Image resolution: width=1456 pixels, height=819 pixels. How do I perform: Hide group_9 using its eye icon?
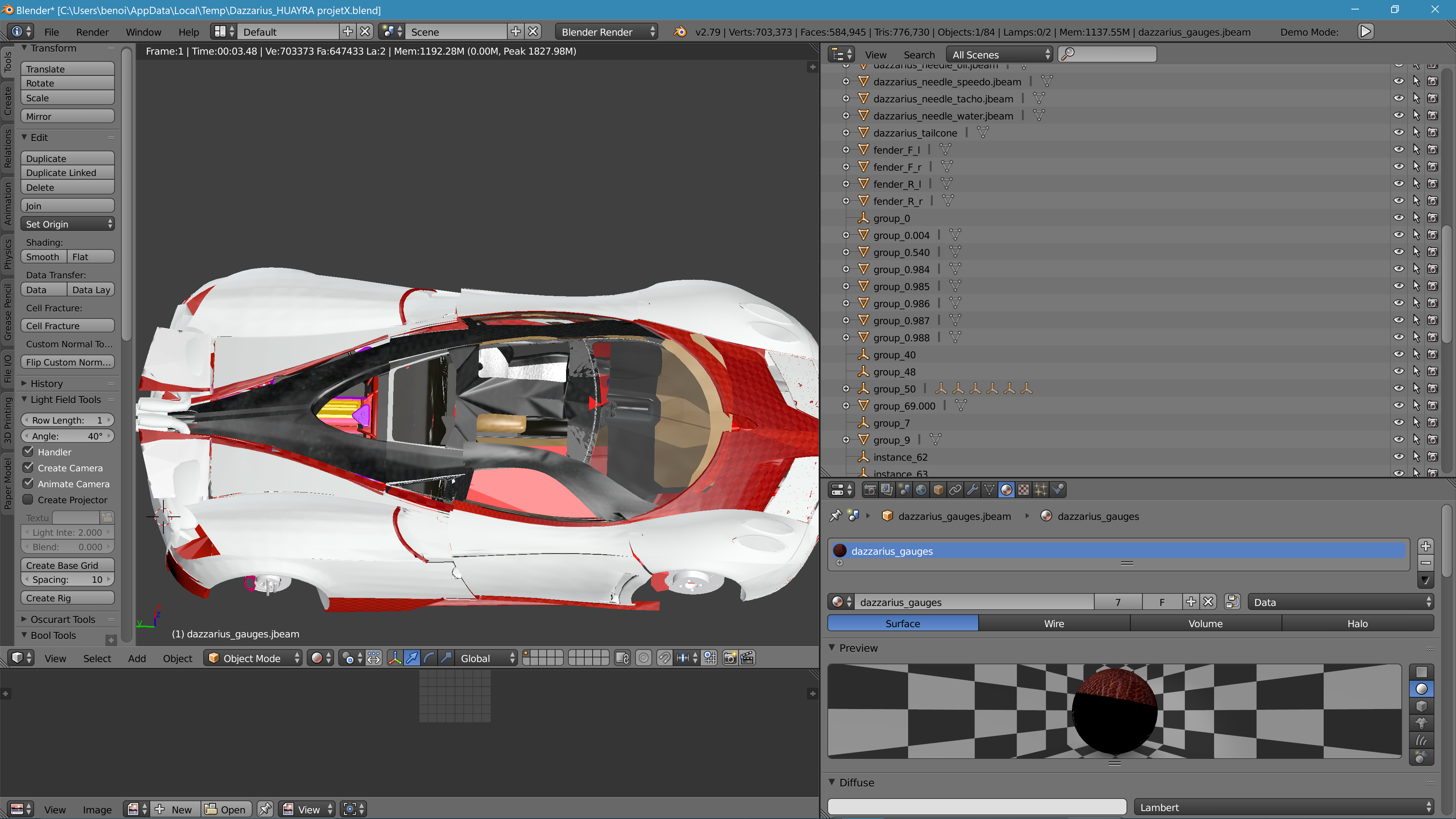pyautogui.click(x=1398, y=440)
